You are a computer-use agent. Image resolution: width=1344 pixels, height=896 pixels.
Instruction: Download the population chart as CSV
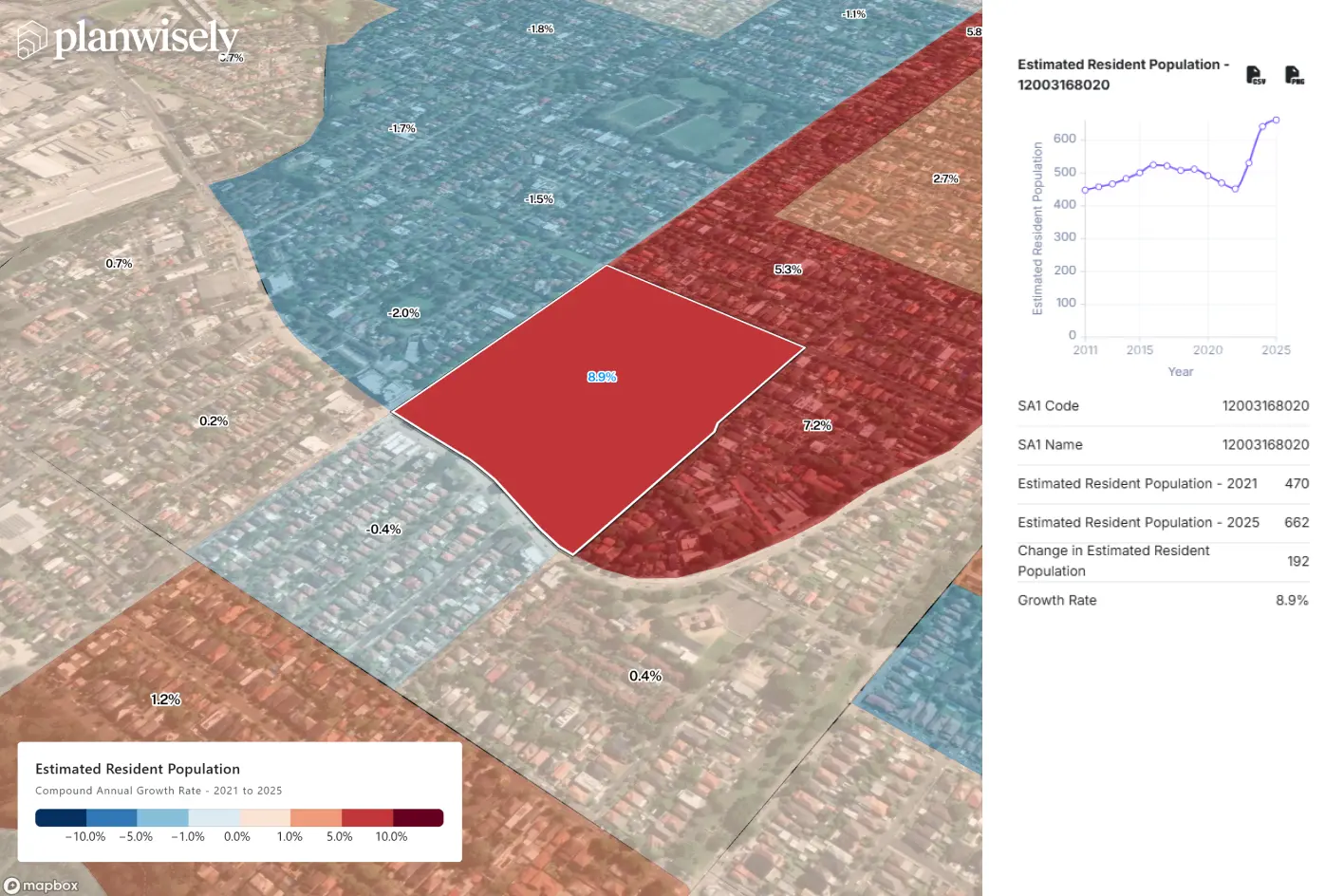[x=1255, y=75]
